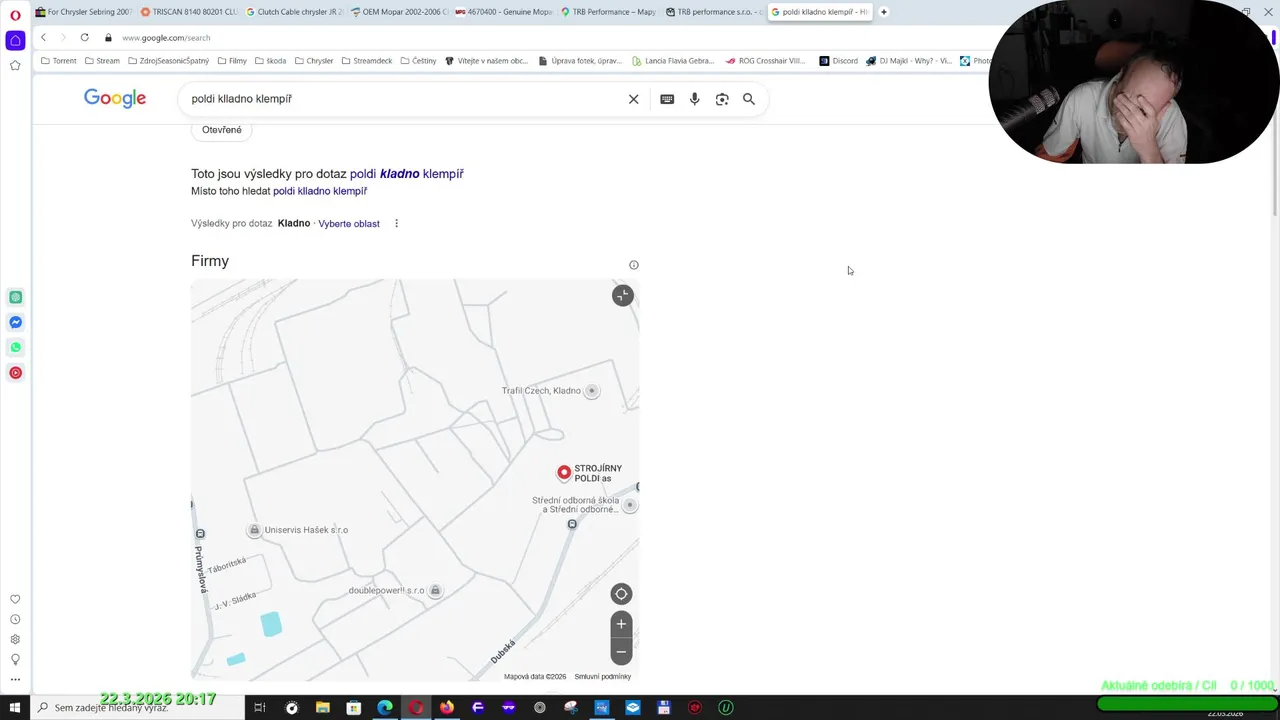Open bookmarks star in Opera sidebar

[15, 66]
